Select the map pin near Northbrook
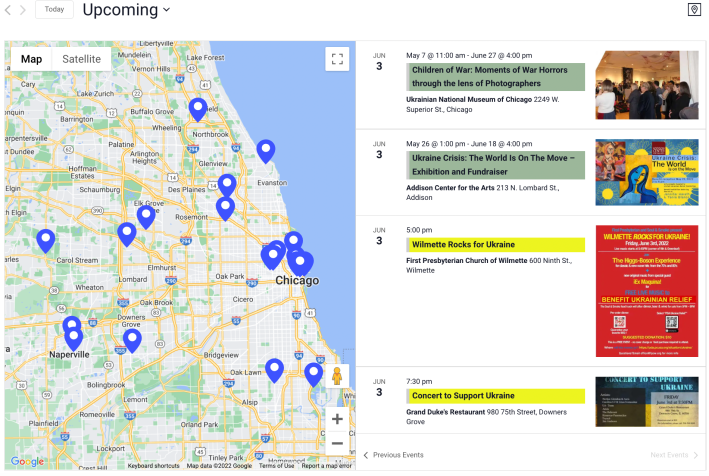This screenshot has width=709, height=476. pos(198,110)
